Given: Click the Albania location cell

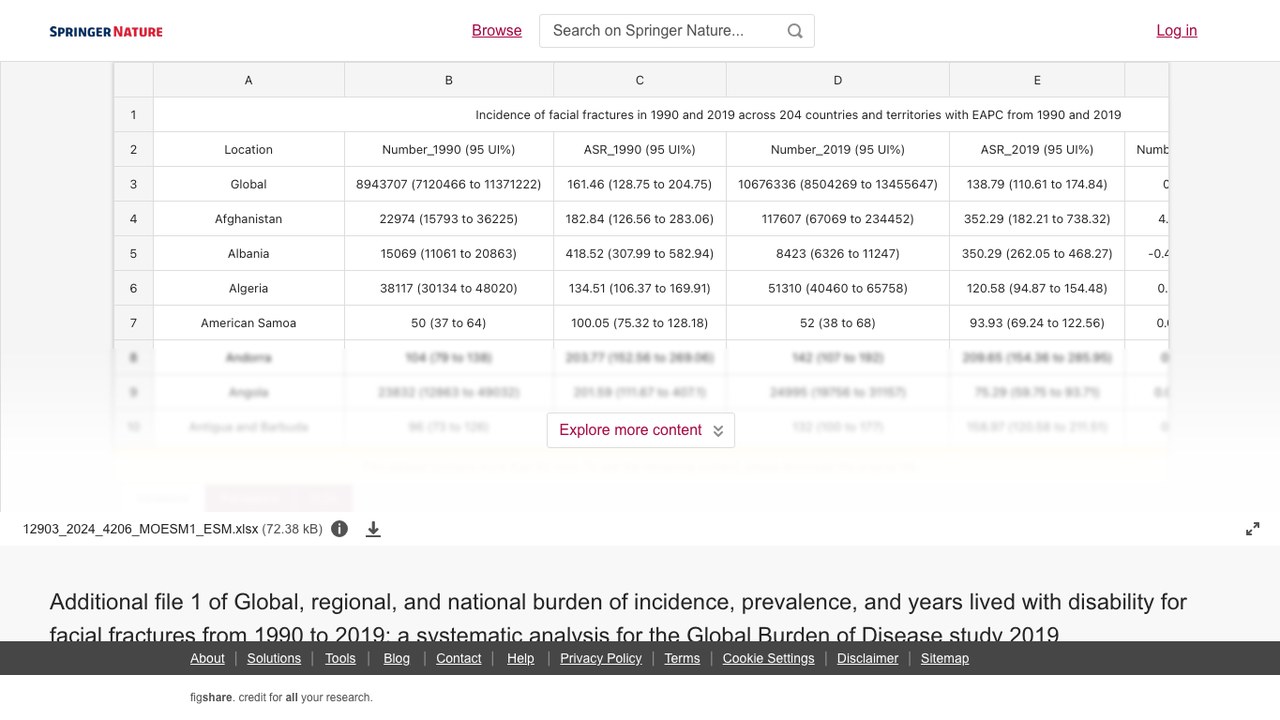Looking at the screenshot, I should [x=249, y=254].
